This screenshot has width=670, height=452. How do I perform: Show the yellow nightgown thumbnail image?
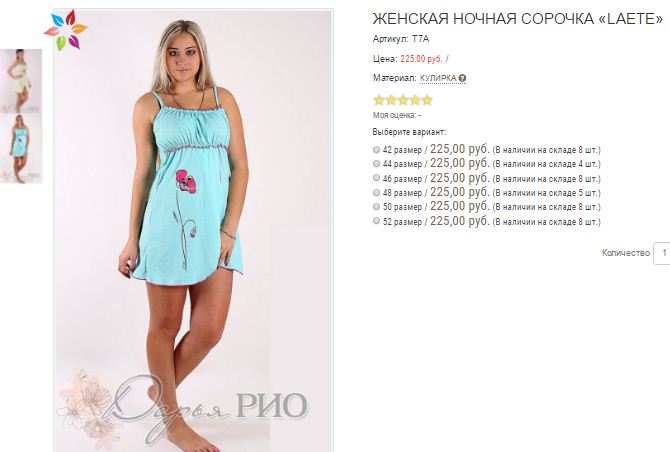tap(21, 81)
